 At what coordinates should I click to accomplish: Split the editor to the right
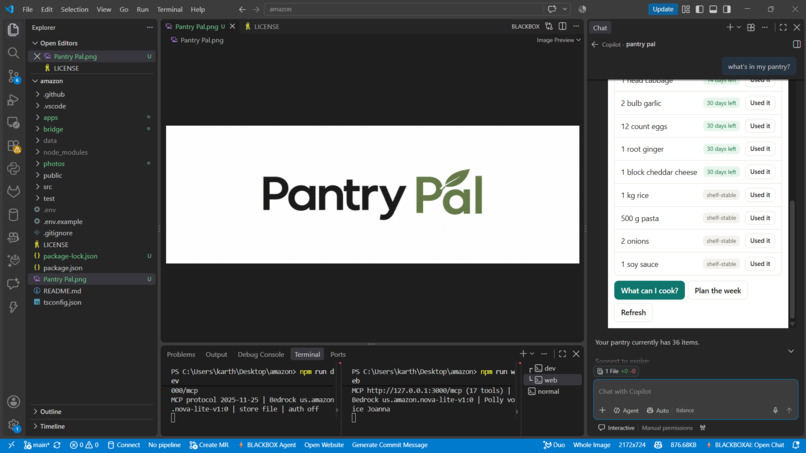(562, 26)
